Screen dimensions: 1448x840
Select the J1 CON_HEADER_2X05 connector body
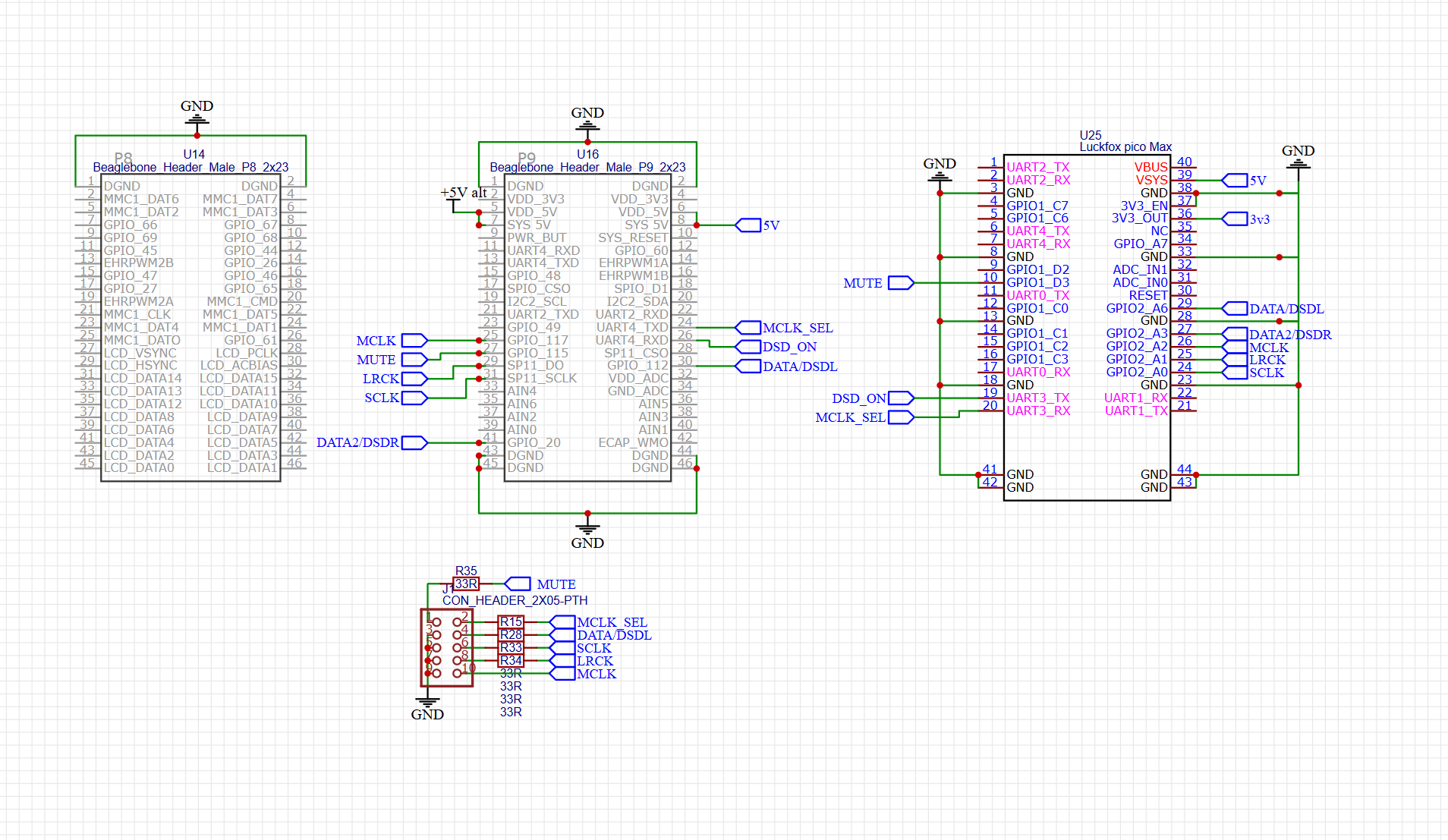tap(447, 647)
